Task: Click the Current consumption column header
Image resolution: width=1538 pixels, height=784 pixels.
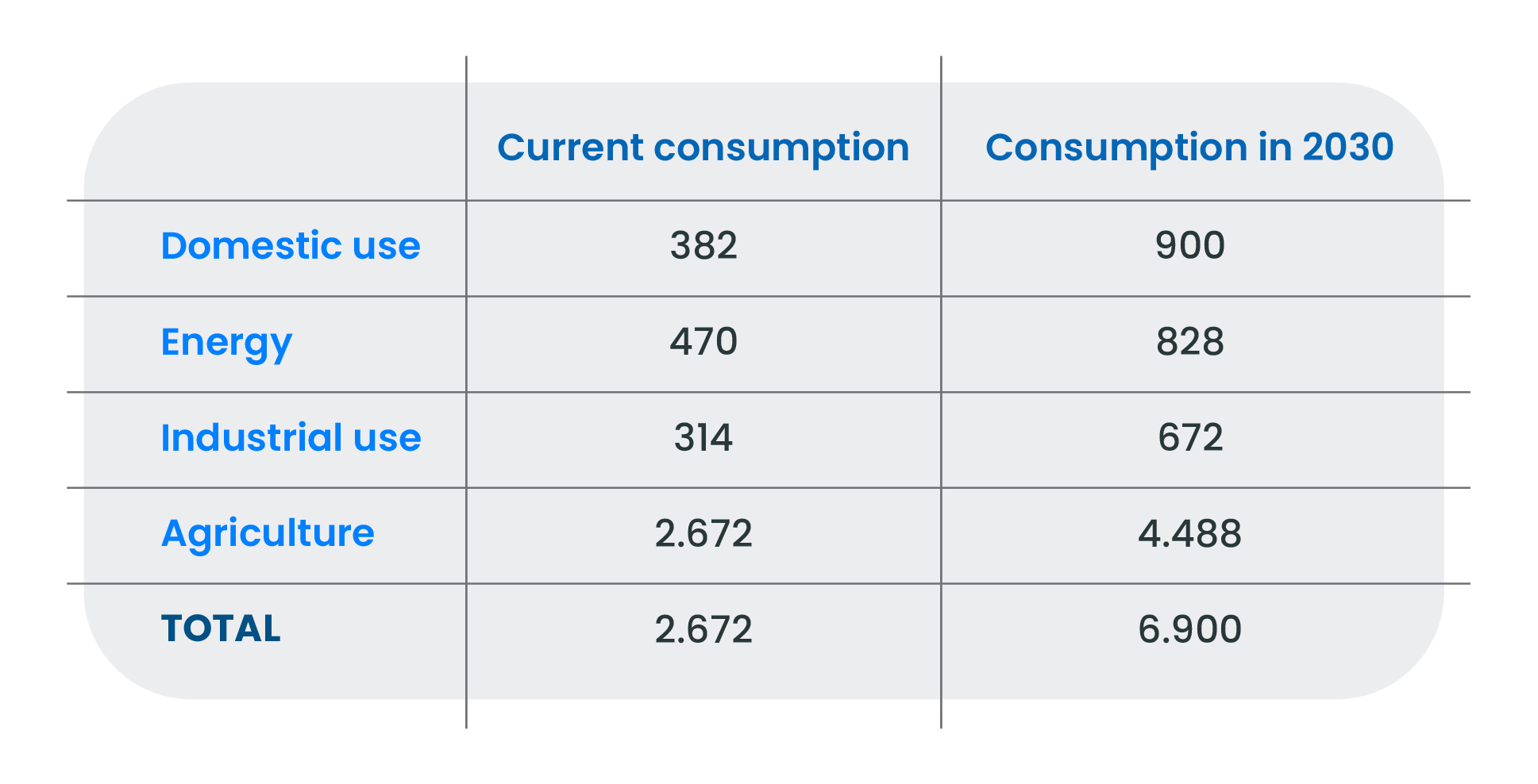Action: pos(703,148)
